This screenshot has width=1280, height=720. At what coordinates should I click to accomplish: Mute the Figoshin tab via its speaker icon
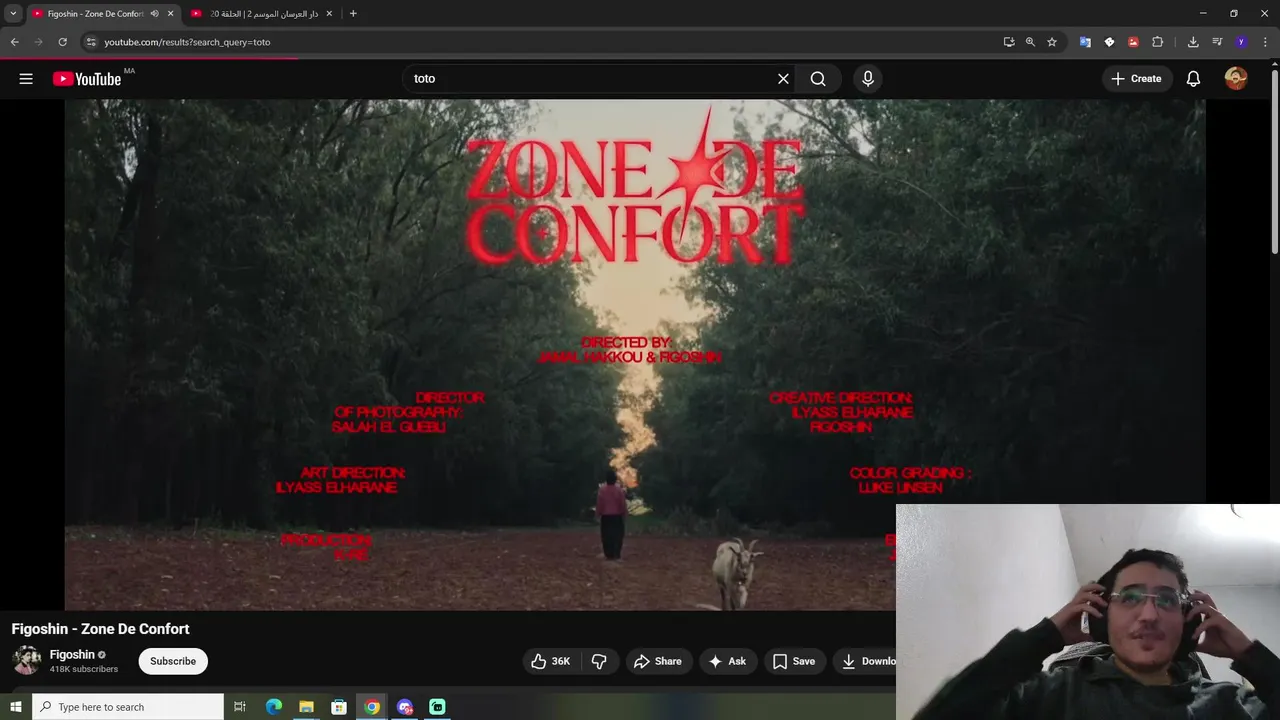pyautogui.click(x=154, y=14)
